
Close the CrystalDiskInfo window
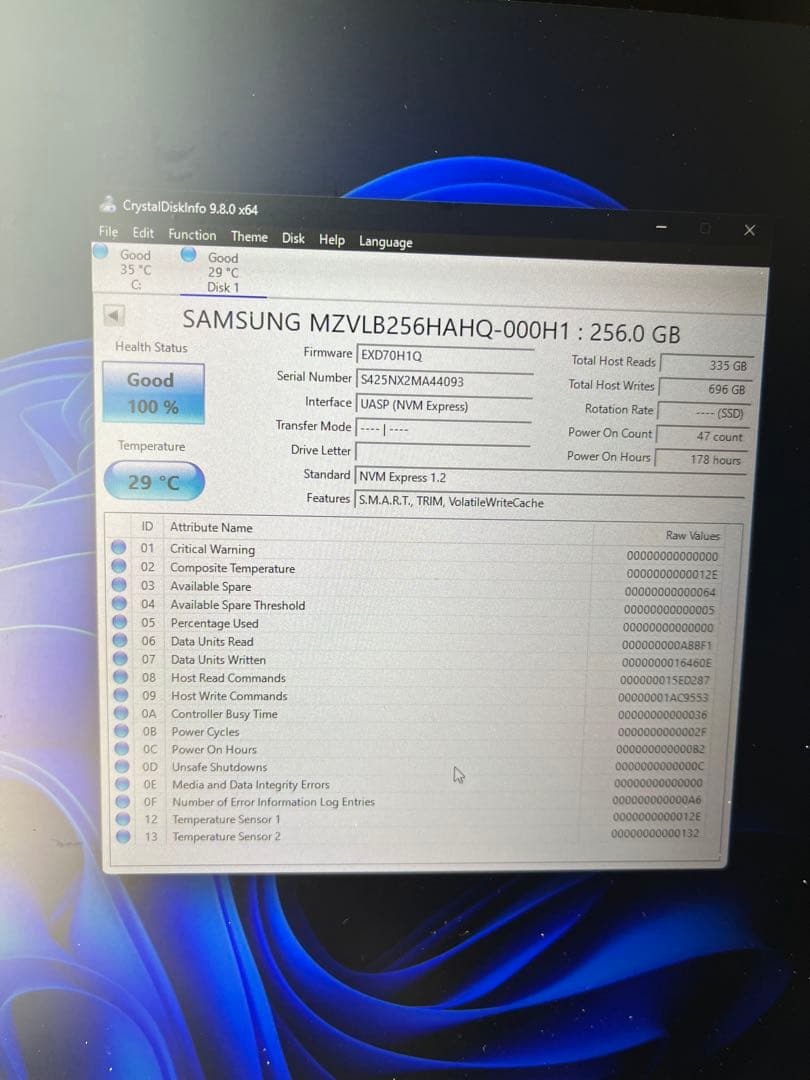pyautogui.click(x=749, y=230)
